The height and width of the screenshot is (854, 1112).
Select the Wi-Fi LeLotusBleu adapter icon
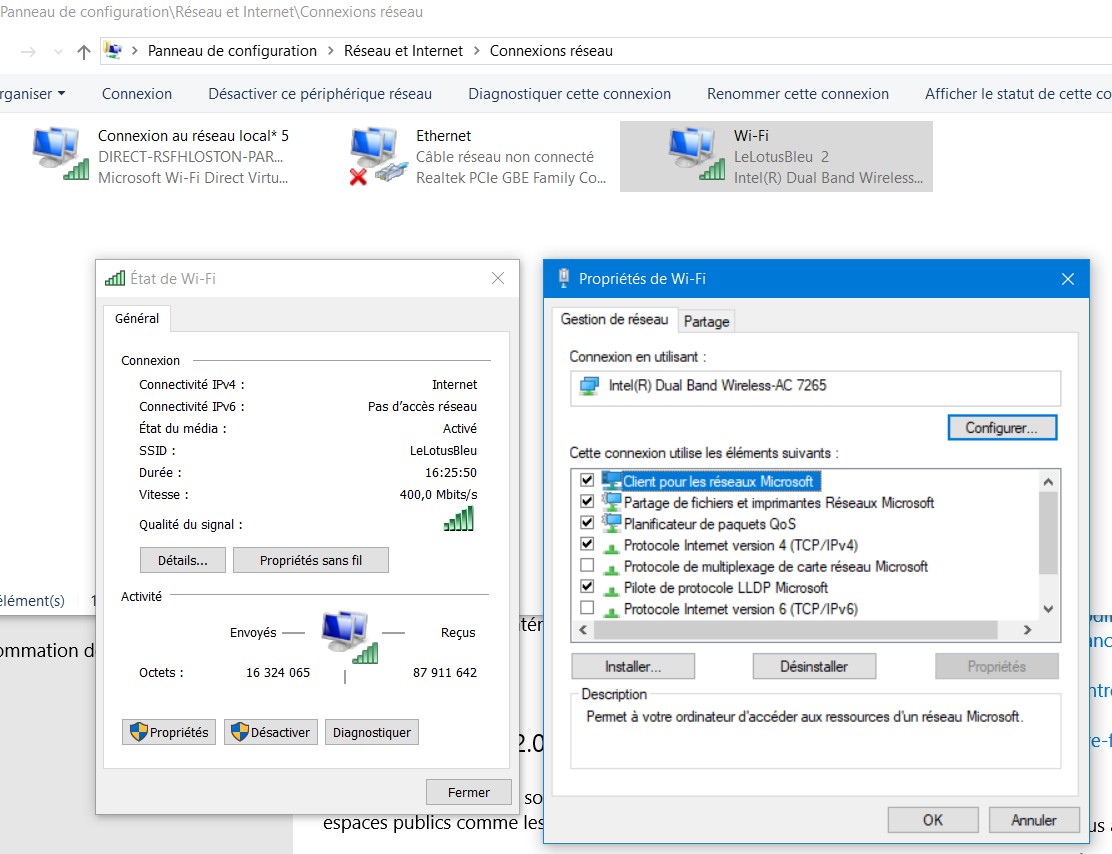696,156
